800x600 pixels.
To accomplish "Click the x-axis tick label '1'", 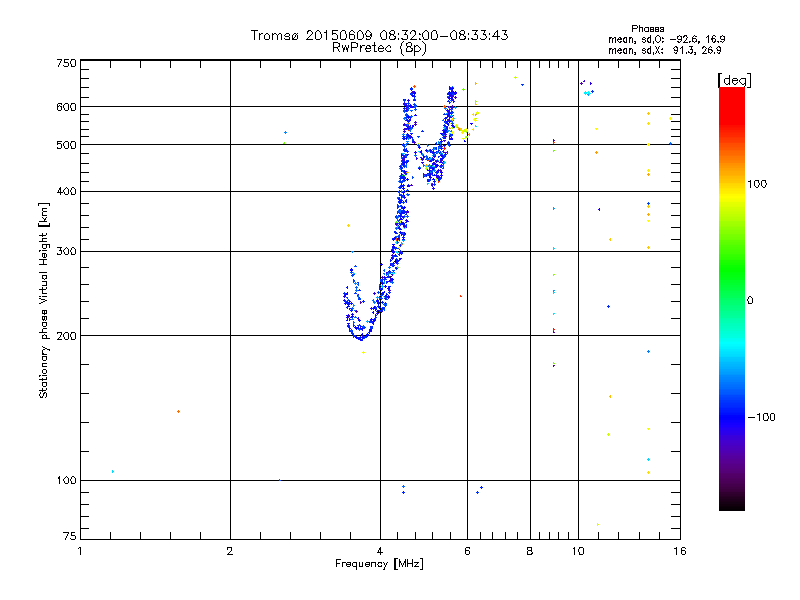I will (x=80, y=551).
